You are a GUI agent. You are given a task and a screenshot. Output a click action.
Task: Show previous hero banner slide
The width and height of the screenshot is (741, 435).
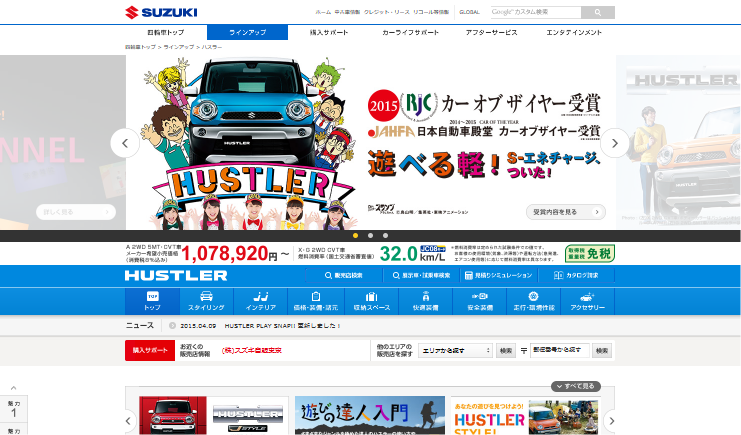pos(125,143)
